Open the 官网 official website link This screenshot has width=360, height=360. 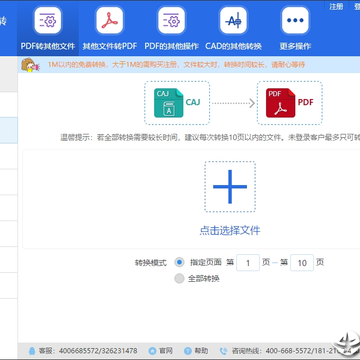(x=166, y=351)
